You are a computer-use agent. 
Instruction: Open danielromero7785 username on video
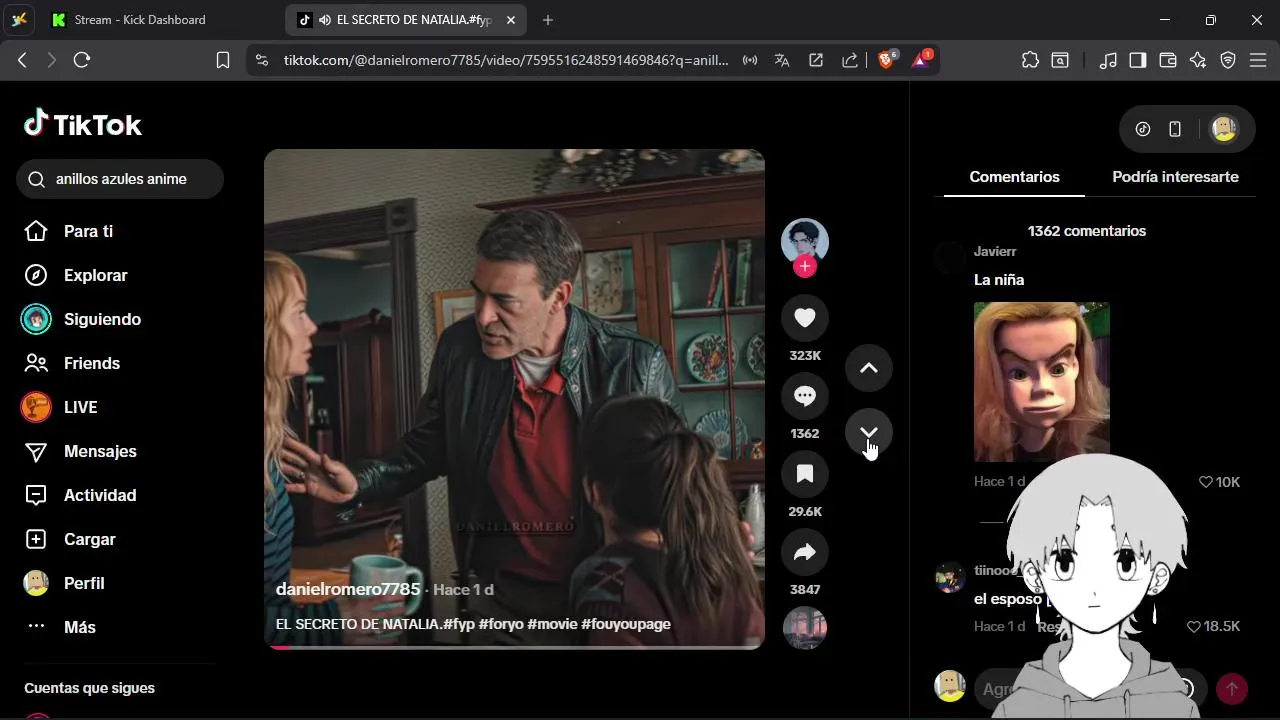(x=348, y=589)
